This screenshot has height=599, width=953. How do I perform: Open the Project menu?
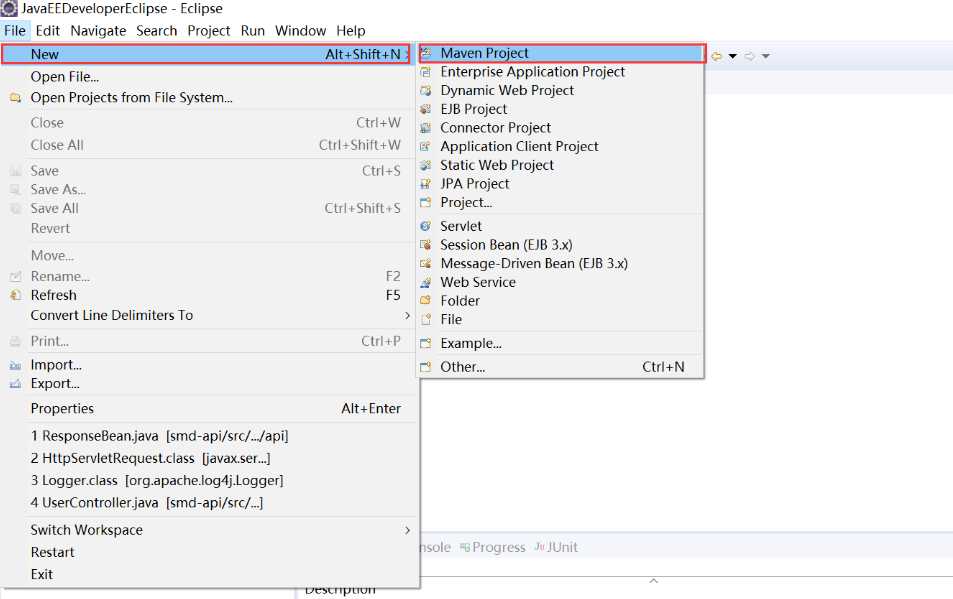pyautogui.click(x=208, y=31)
